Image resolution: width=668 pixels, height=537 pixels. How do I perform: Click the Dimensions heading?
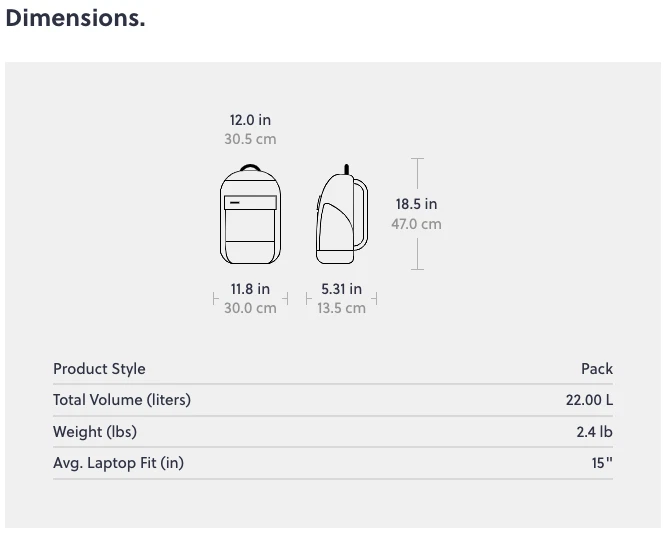[75, 19]
